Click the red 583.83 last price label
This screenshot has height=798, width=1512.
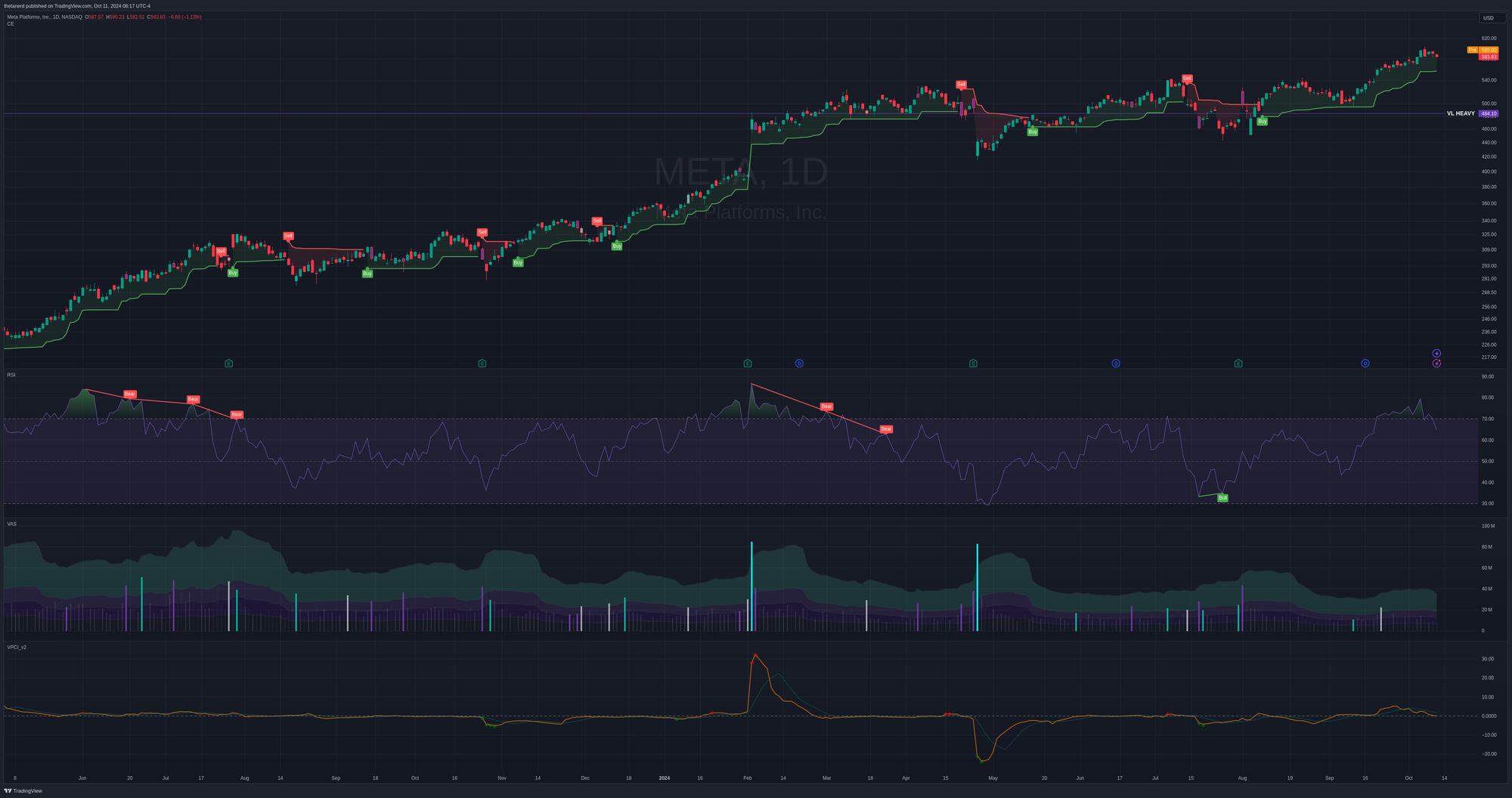[1489, 57]
